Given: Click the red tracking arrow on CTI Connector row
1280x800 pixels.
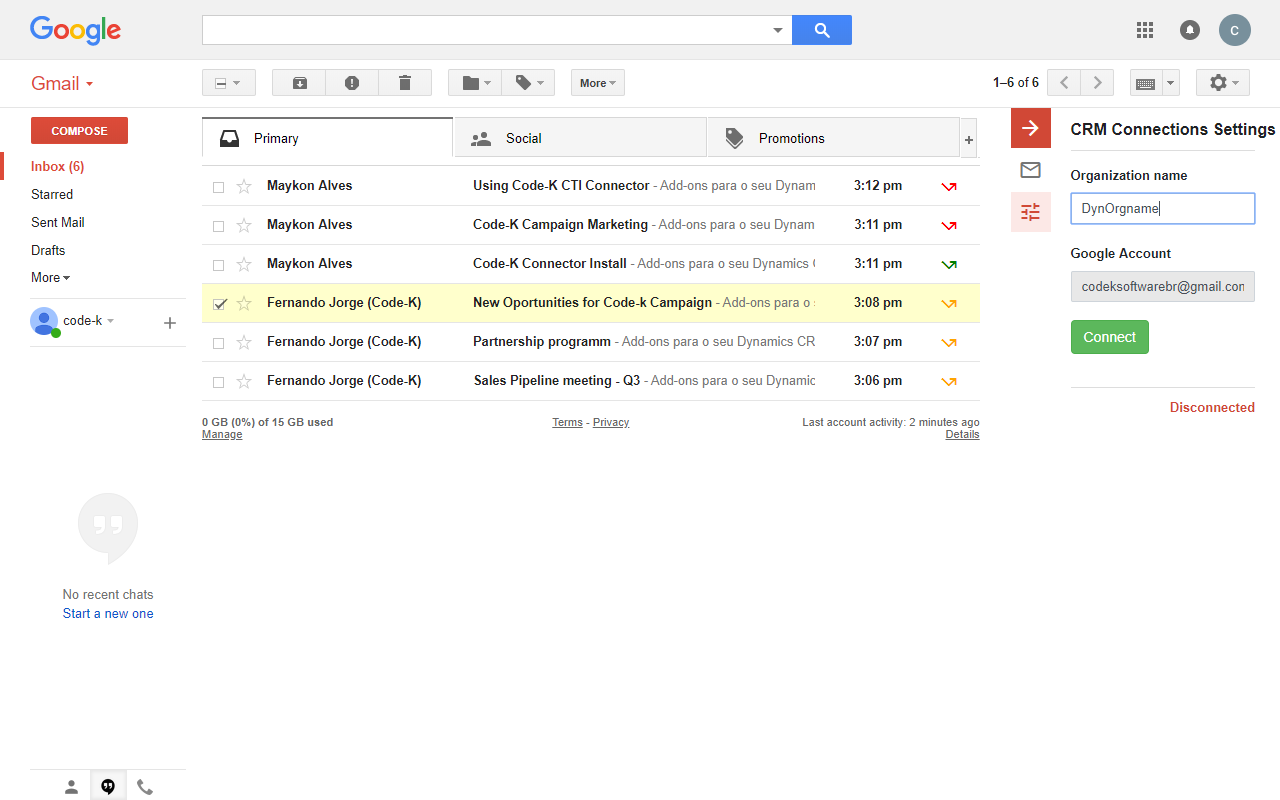Looking at the screenshot, I should coord(949,187).
